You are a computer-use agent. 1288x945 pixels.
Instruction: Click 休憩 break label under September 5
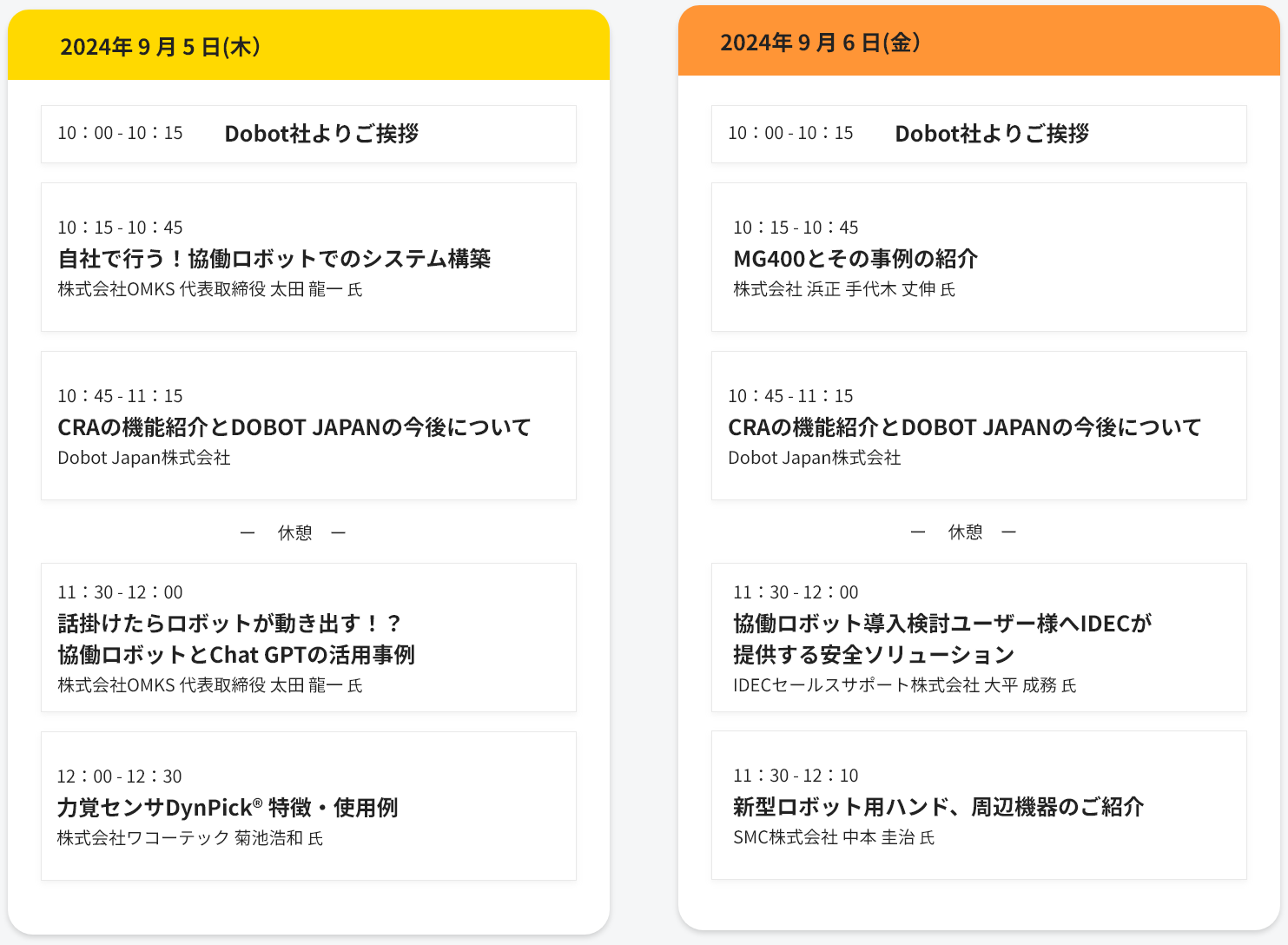pos(294,532)
